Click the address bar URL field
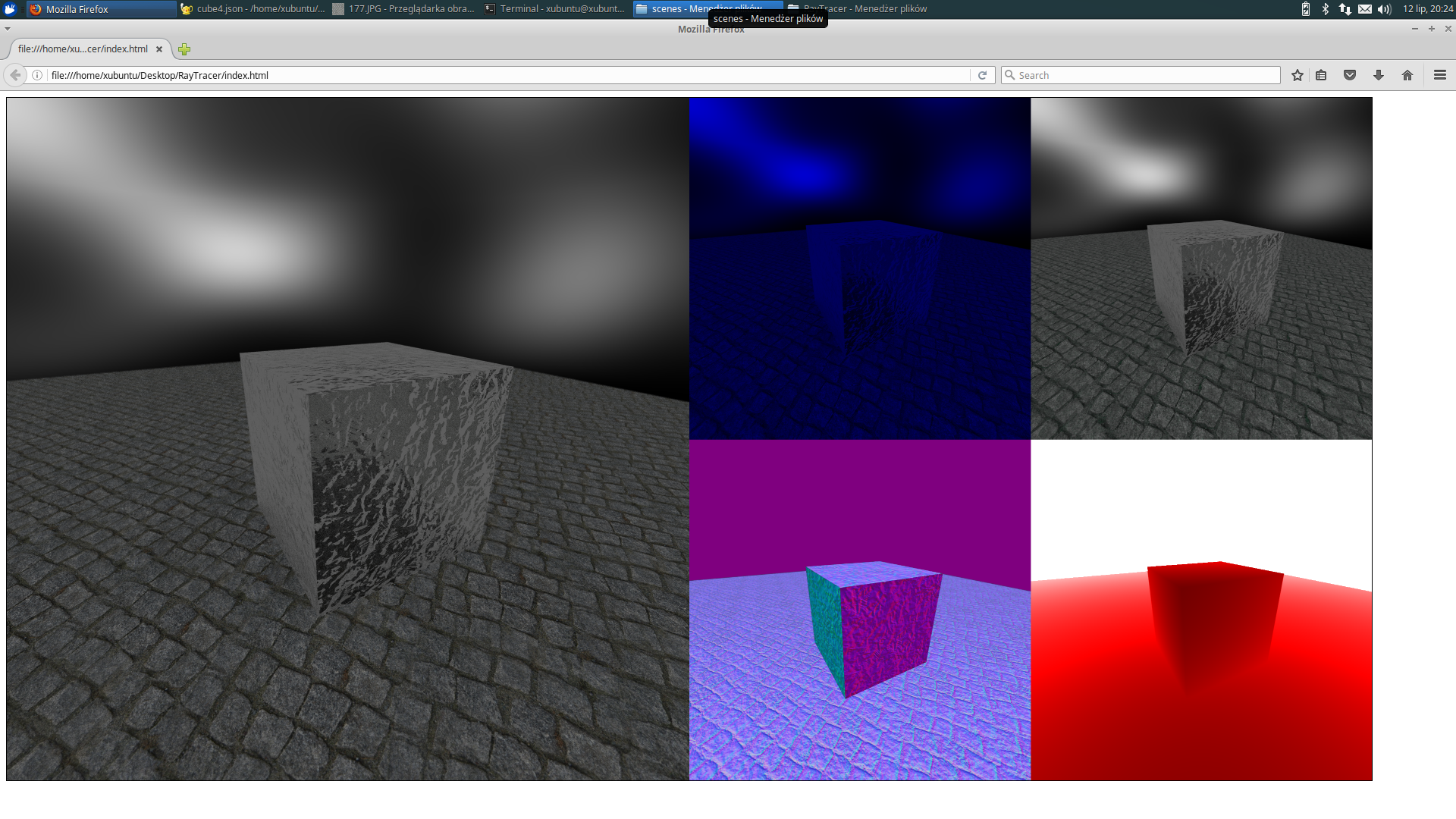Screen dimensions: 1456x819 coord(500,75)
